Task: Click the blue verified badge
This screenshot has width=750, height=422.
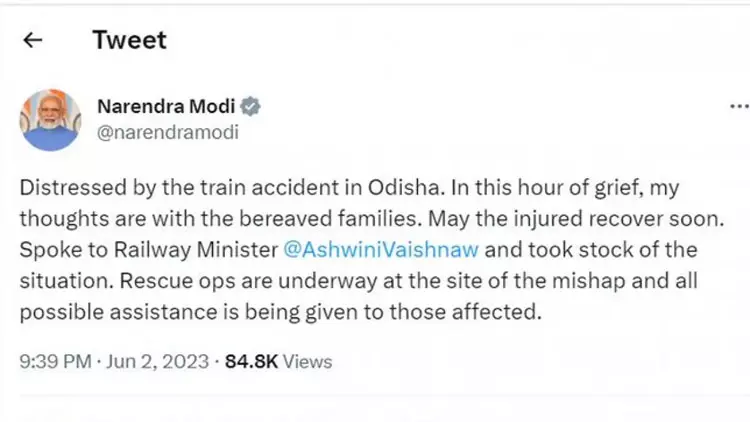Action: click(254, 107)
